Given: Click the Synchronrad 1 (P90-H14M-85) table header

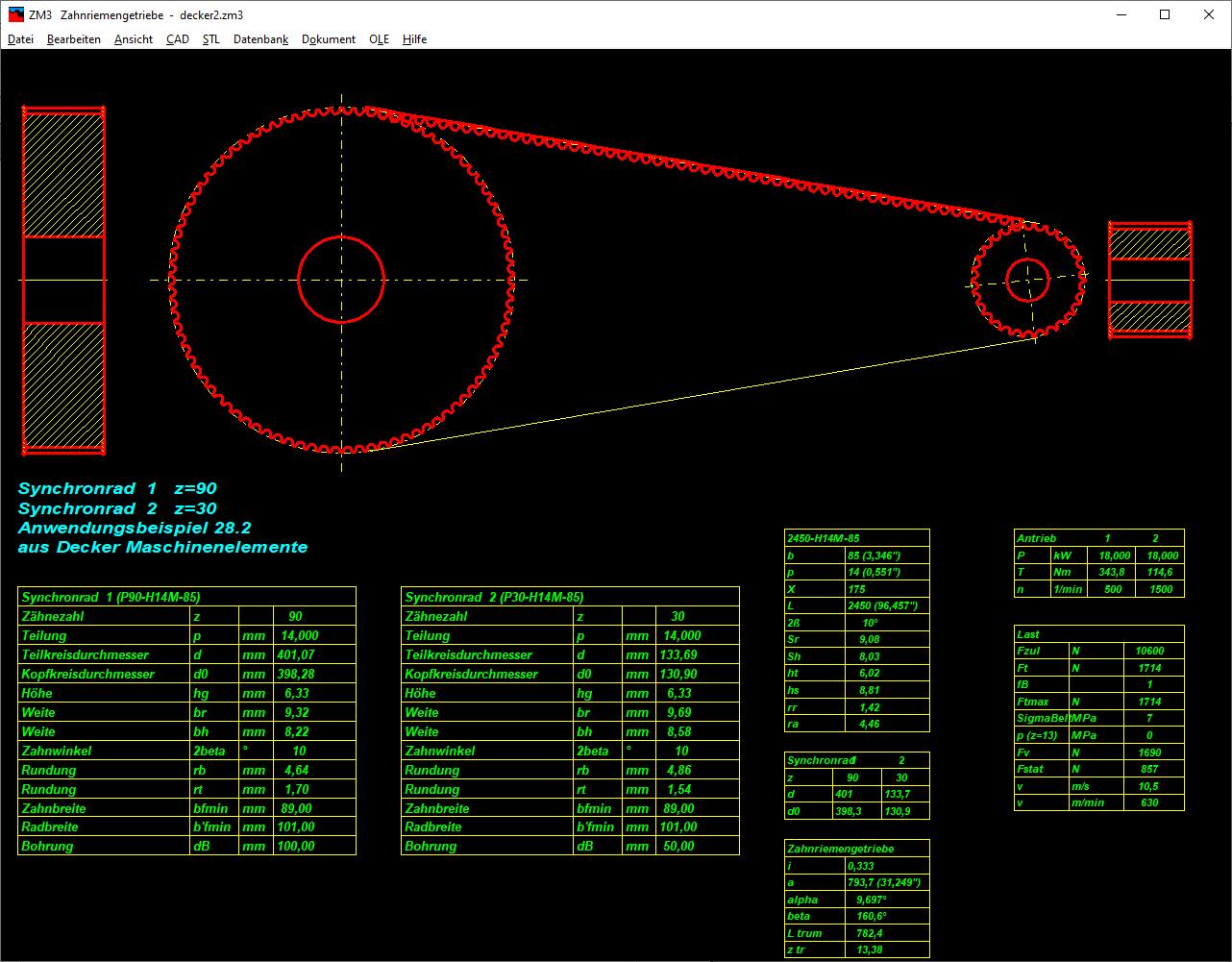Looking at the screenshot, I should click(186, 597).
